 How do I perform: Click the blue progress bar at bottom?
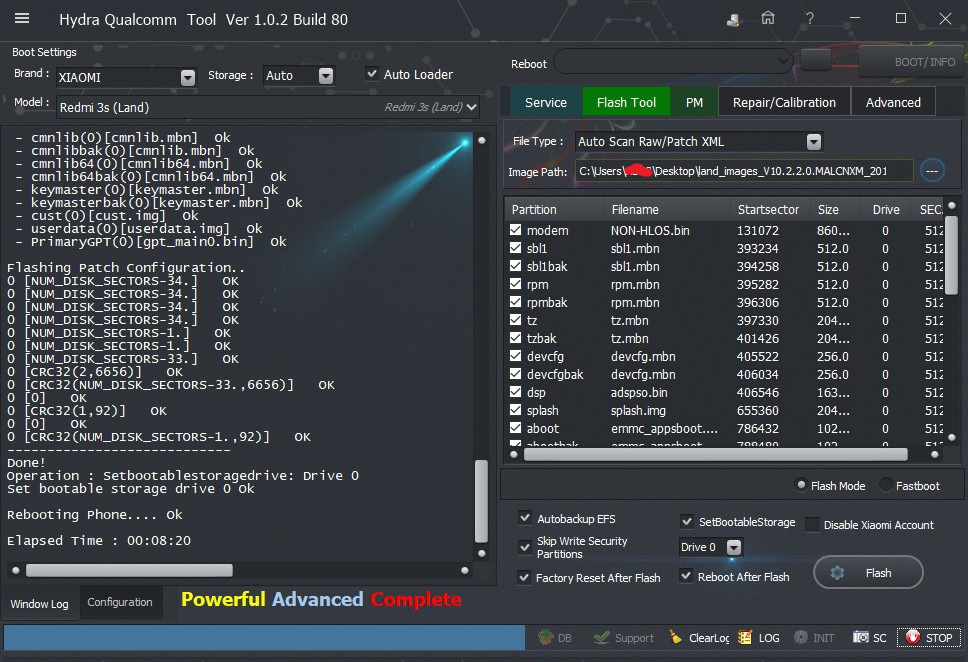tap(265, 637)
